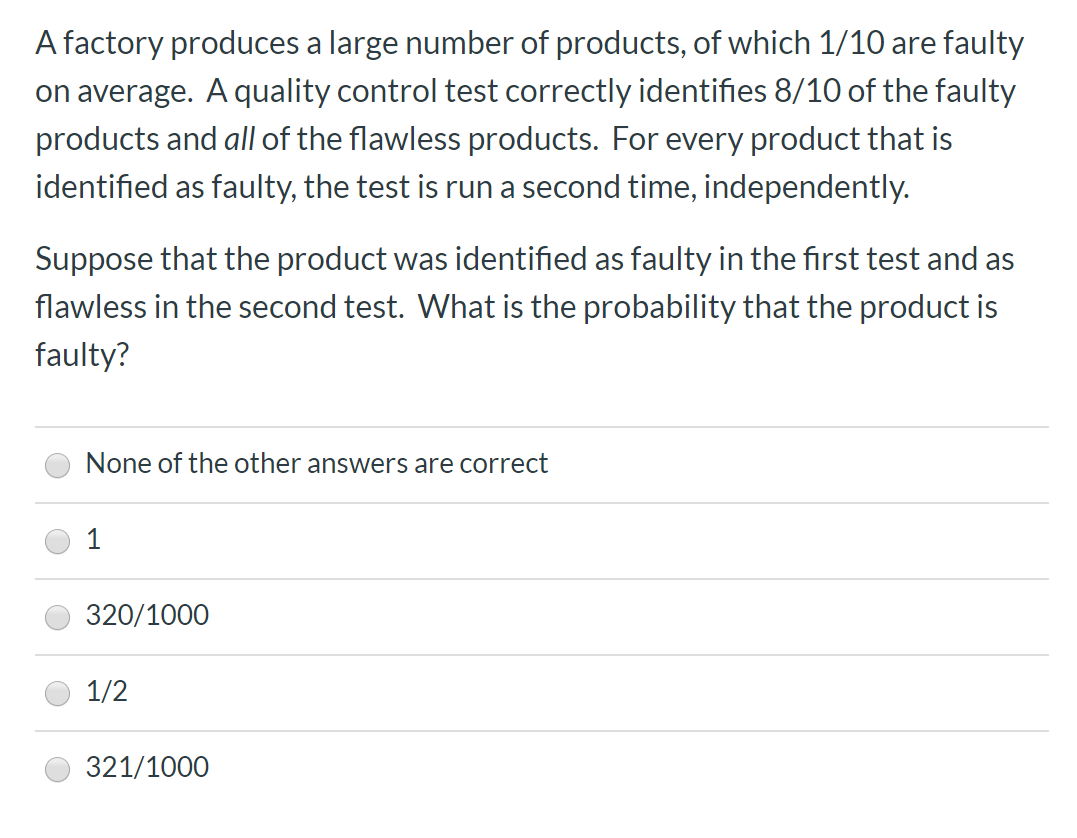Choose "None of the other answers are correct"
Viewport: 1077px width, 838px height.
[57, 465]
